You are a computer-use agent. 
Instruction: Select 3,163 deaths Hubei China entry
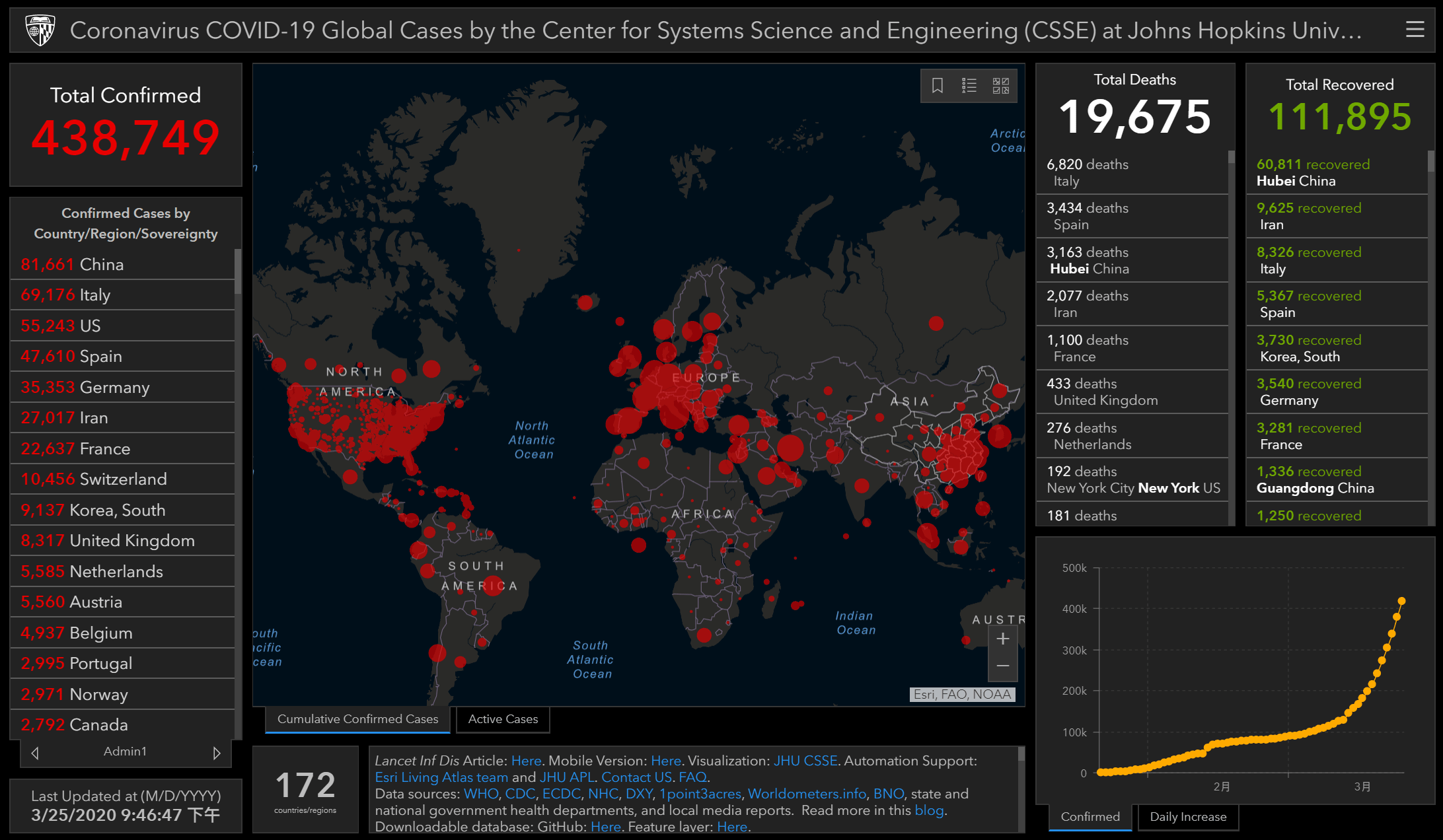(1132, 260)
